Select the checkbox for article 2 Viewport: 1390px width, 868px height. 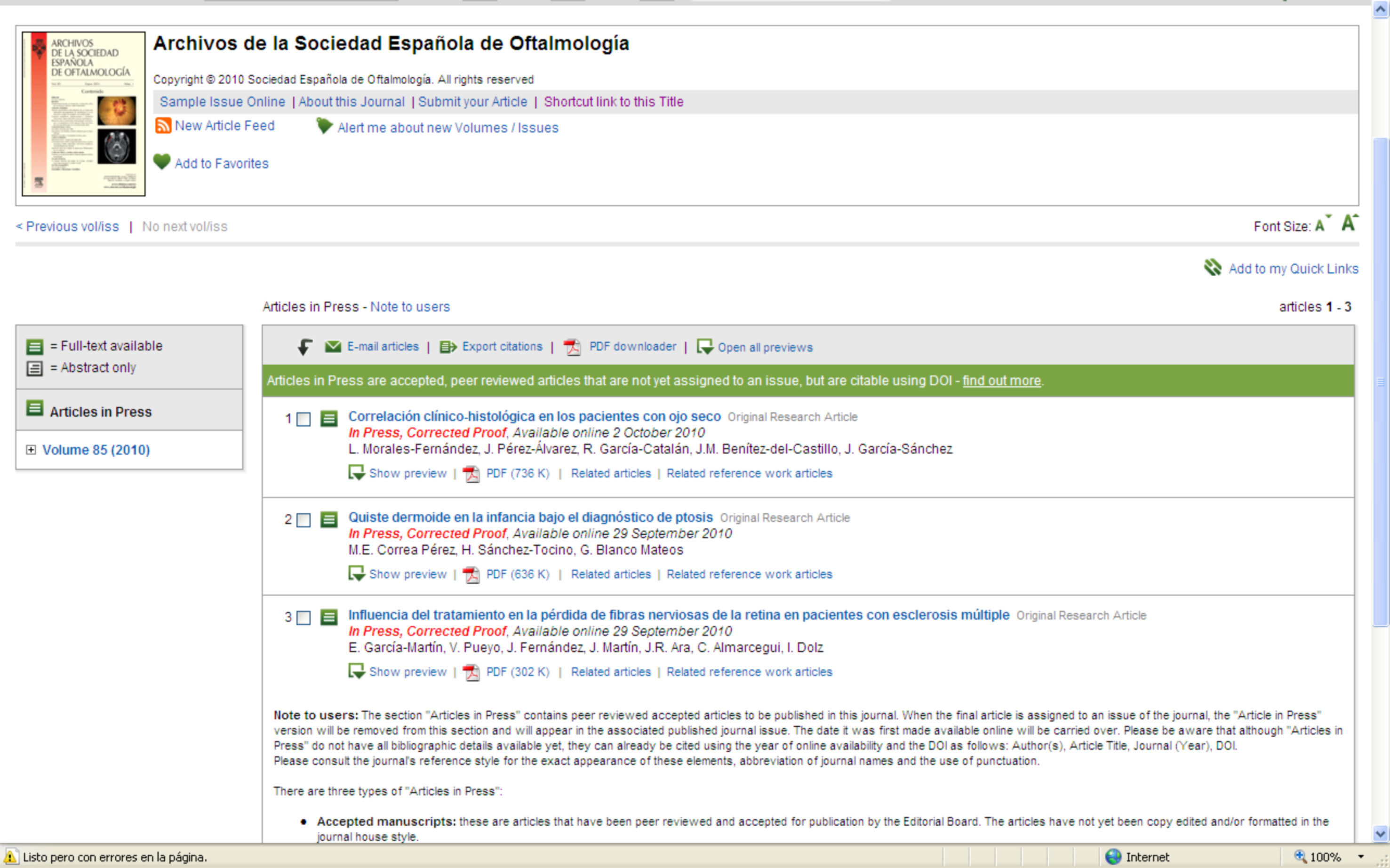pyautogui.click(x=304, y=520)
